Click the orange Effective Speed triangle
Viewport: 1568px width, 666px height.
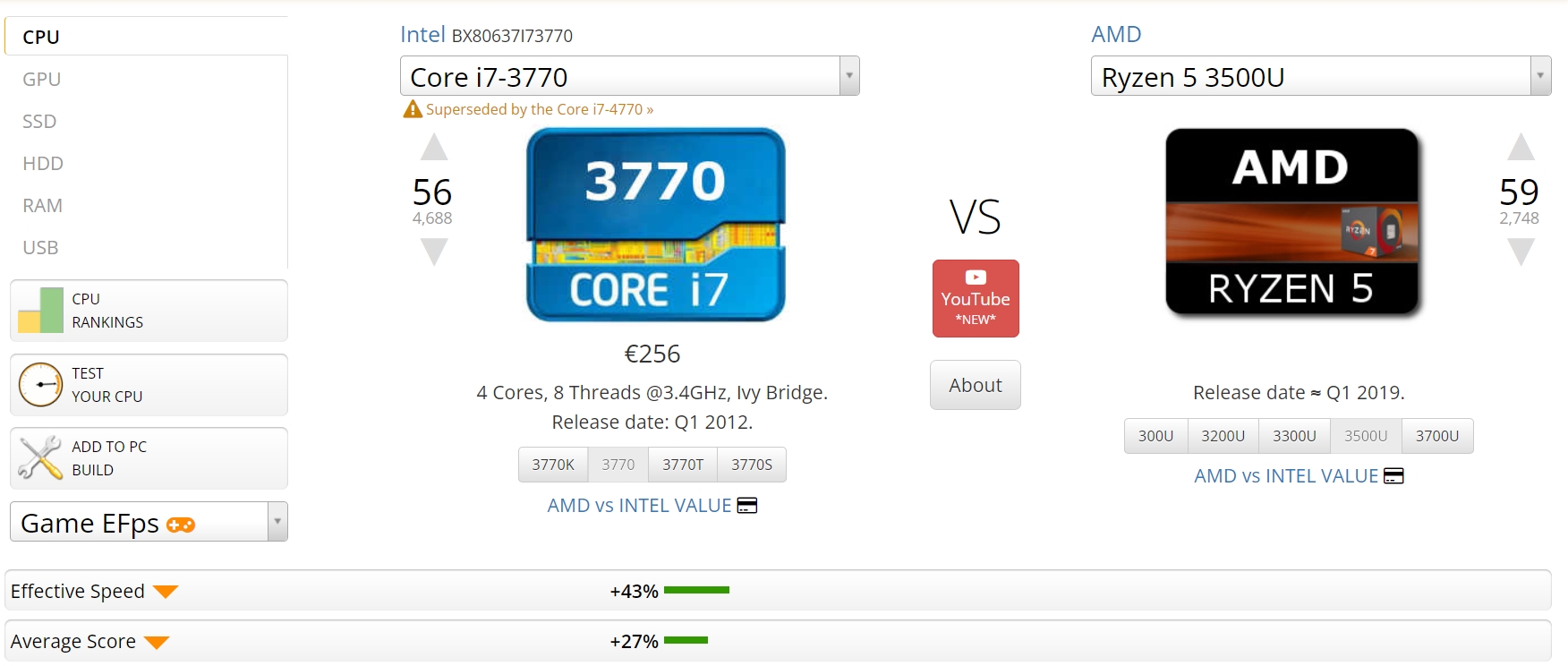(x=166, y=592)
